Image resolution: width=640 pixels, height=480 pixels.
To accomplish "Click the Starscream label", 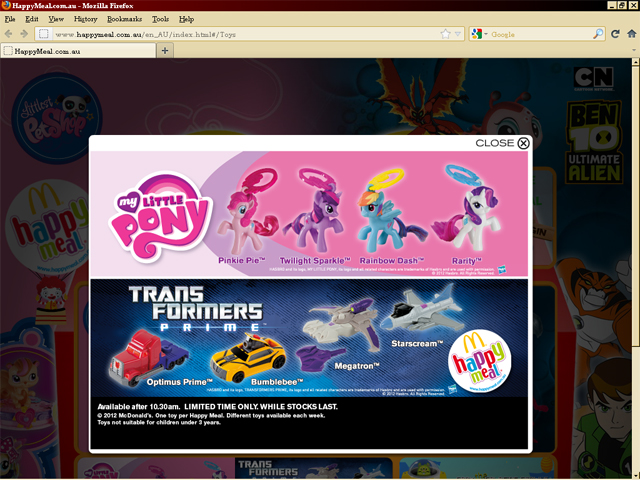I will point(417,344).
